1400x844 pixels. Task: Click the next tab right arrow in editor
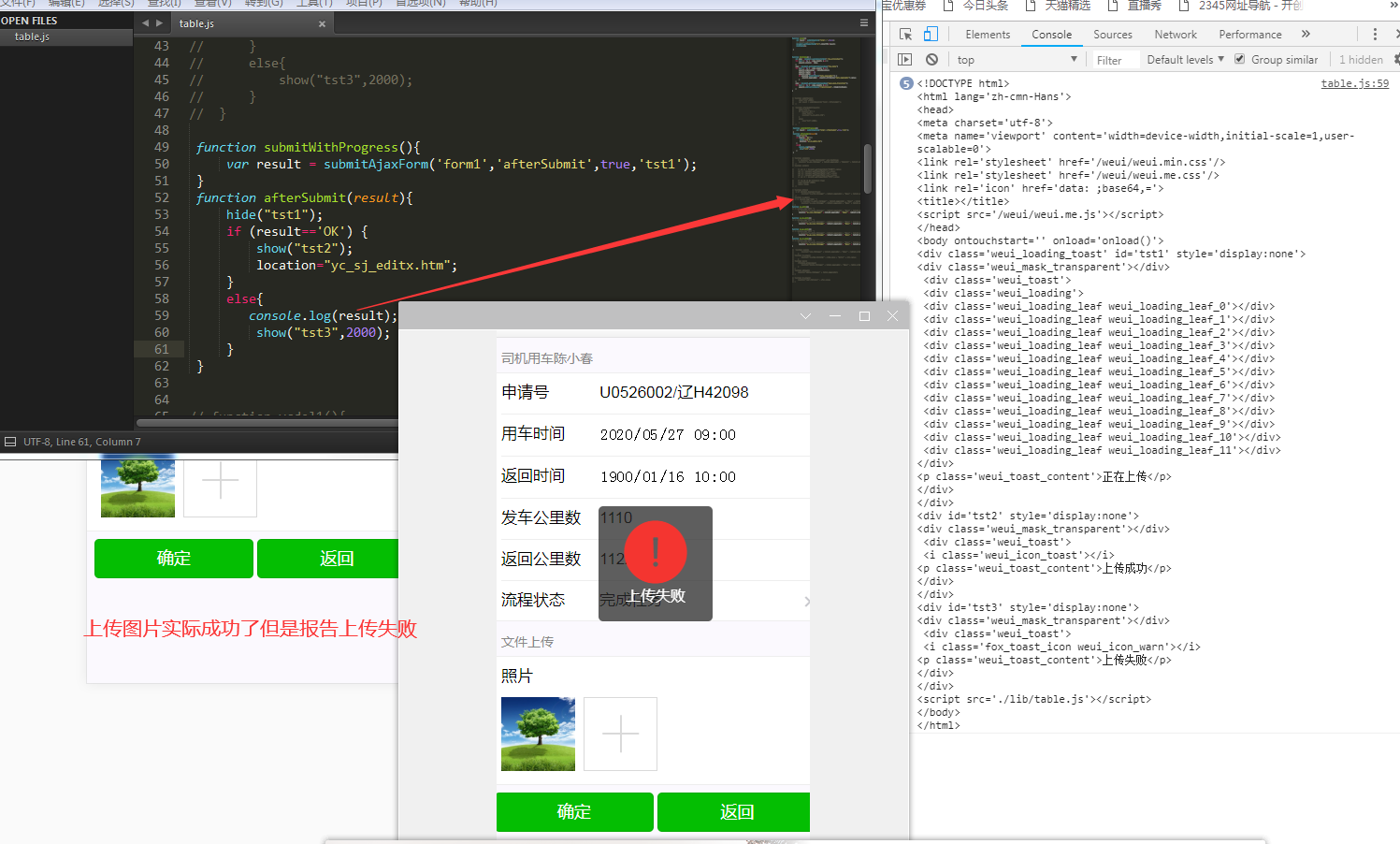click(x=159, y=23)
